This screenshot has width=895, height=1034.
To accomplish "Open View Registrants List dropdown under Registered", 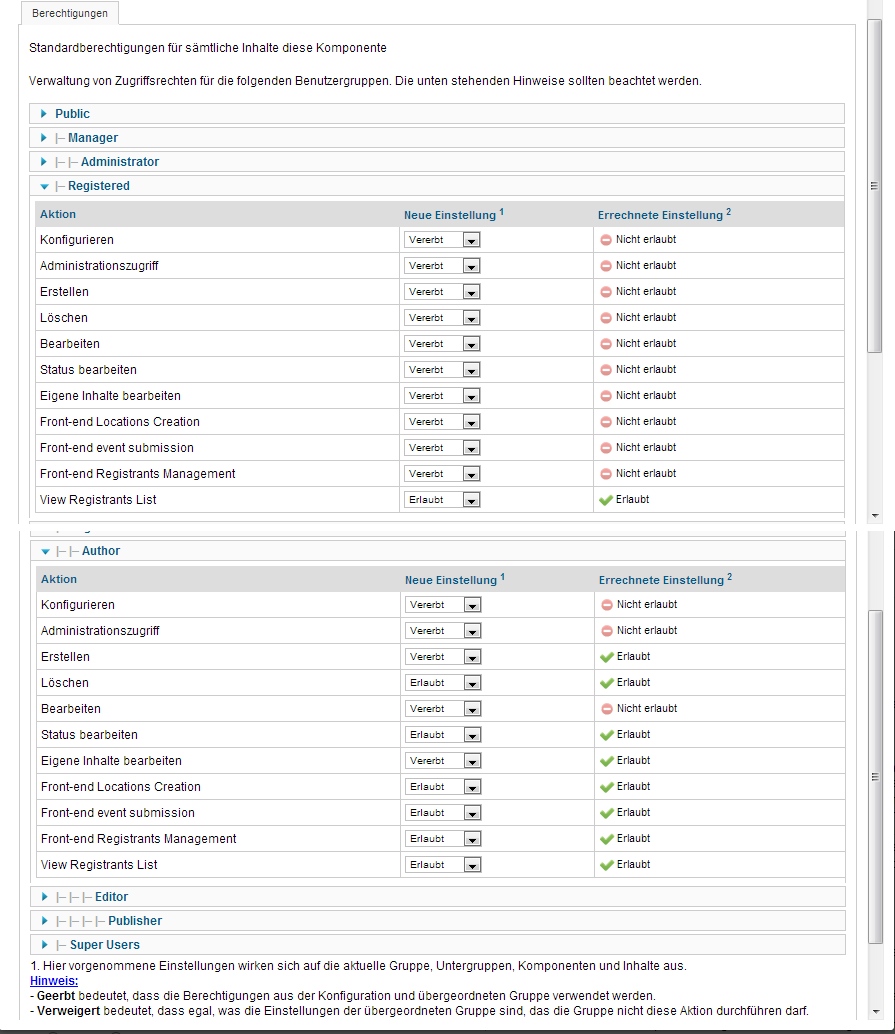I will pyautogui.click(x=442, y=500).
